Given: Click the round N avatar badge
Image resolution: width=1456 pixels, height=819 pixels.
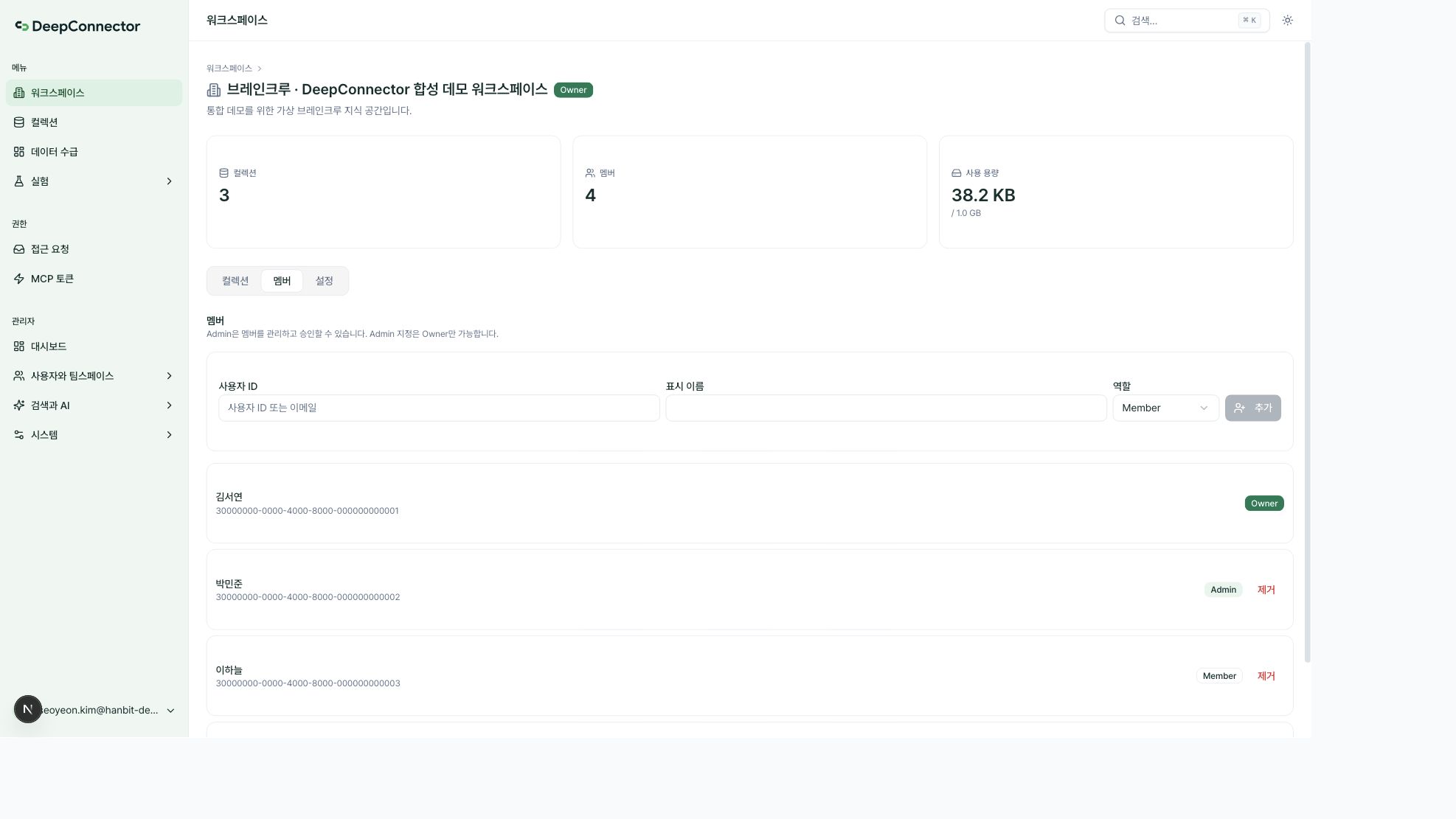Looking at the screenshot, I should coord(28,709).
